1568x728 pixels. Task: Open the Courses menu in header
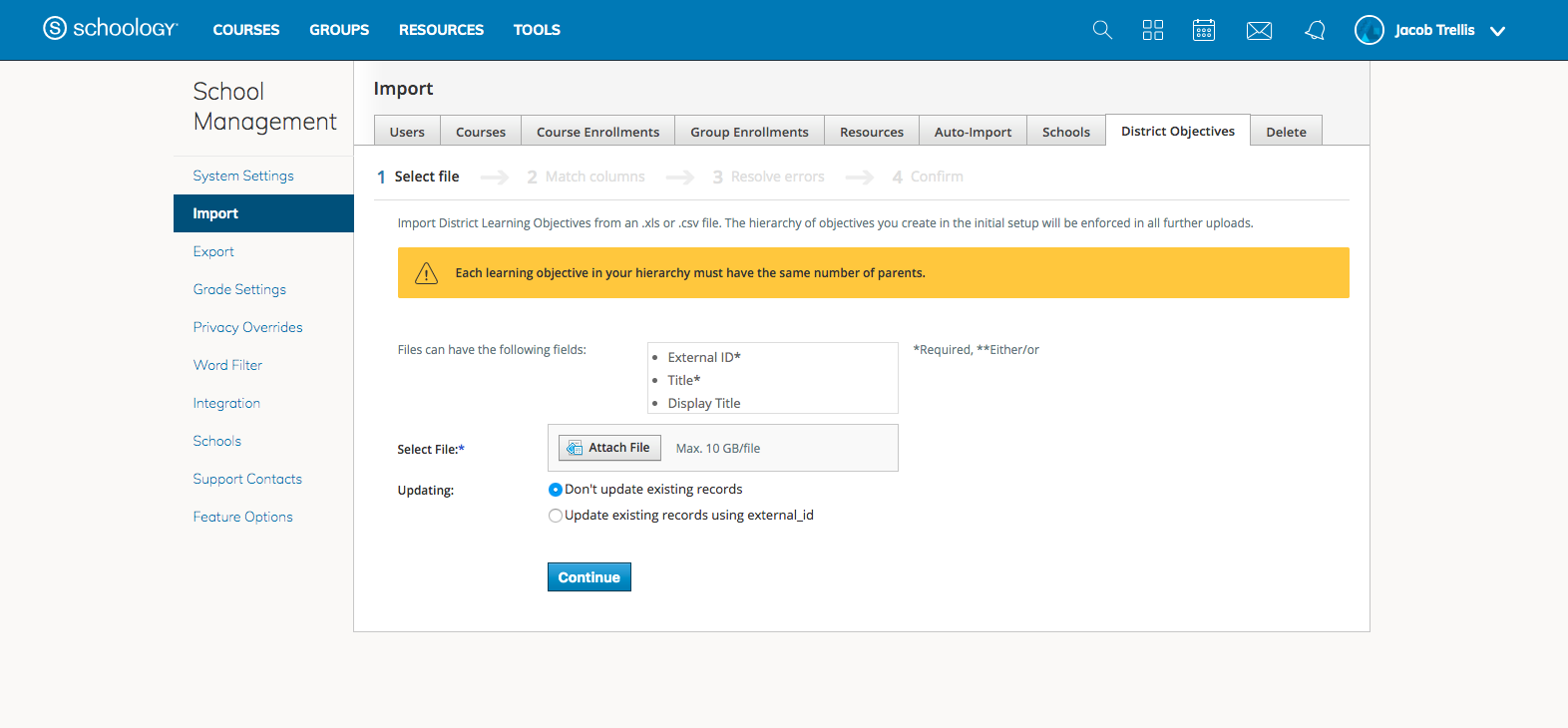click(245, 30)
